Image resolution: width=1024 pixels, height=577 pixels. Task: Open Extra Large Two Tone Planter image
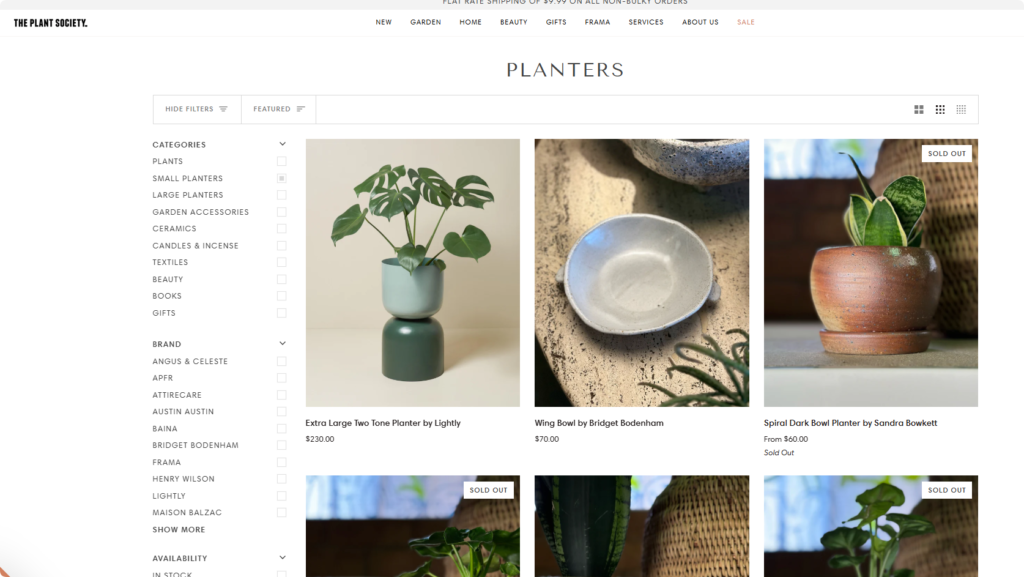pos(413,273)
